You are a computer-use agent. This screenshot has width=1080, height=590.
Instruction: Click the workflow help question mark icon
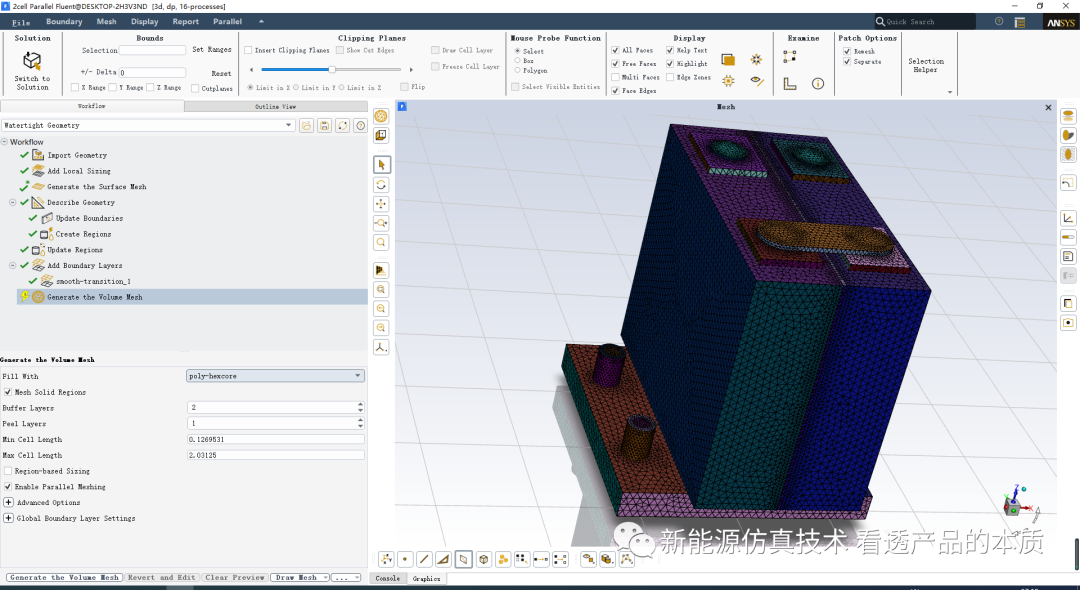[360, 126]
